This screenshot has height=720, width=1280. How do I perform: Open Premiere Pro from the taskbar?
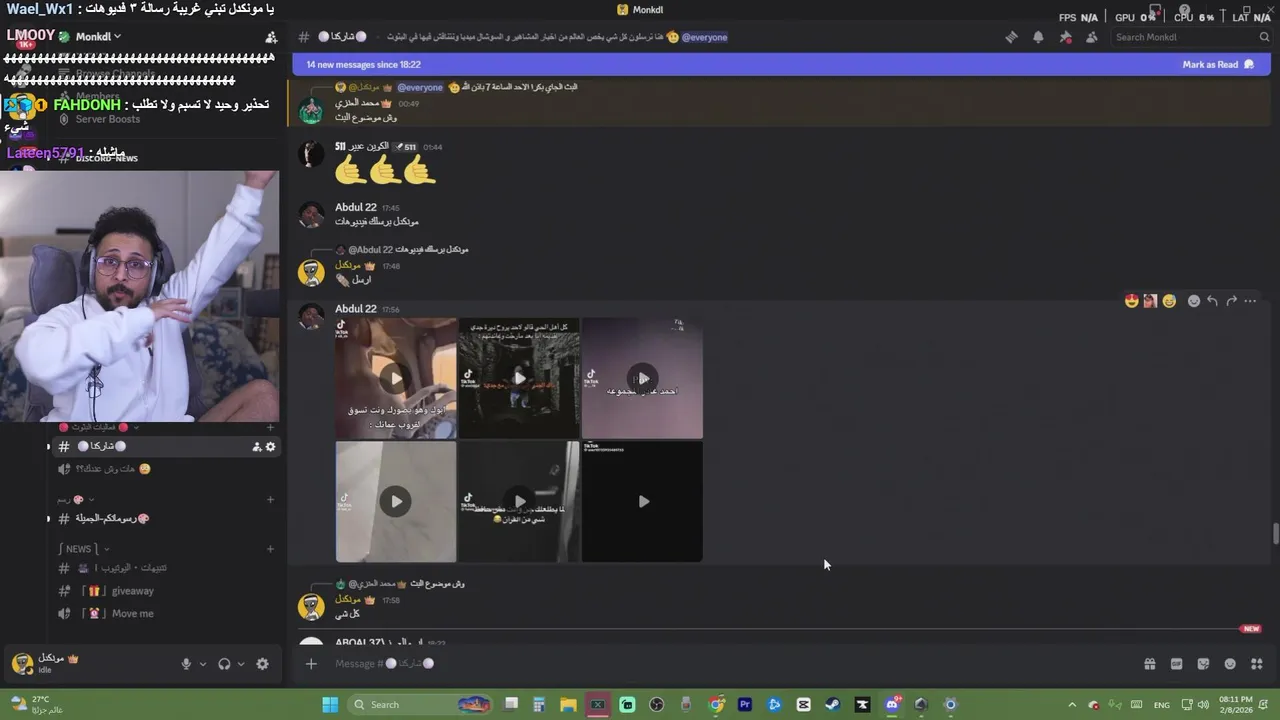click(x=745, y=704)
